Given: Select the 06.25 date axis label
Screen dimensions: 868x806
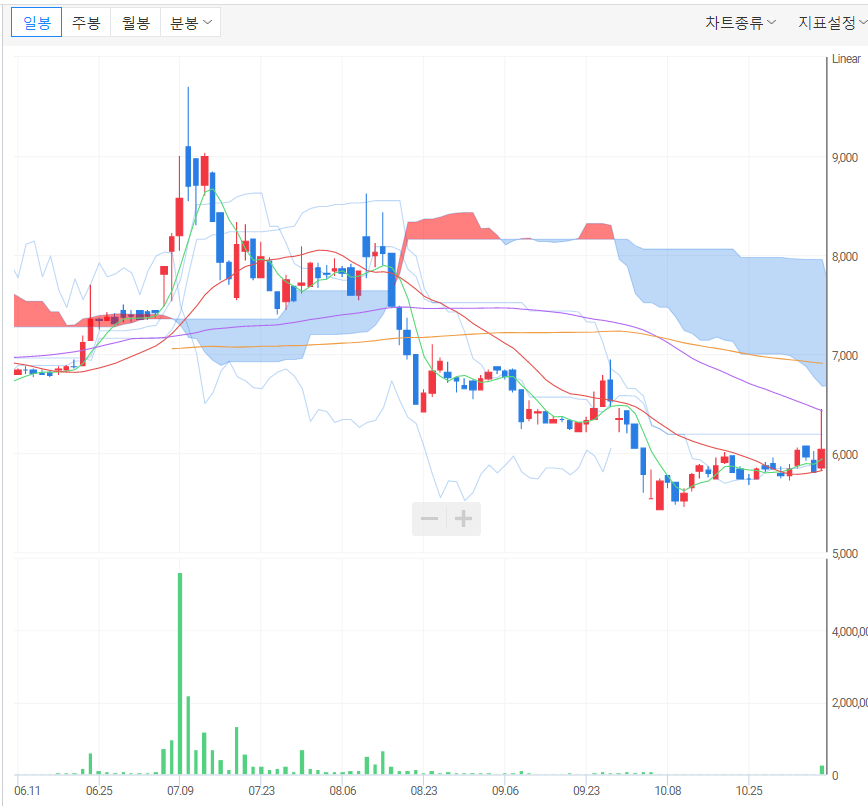Looking at the screenshot, I should [99, 790].
